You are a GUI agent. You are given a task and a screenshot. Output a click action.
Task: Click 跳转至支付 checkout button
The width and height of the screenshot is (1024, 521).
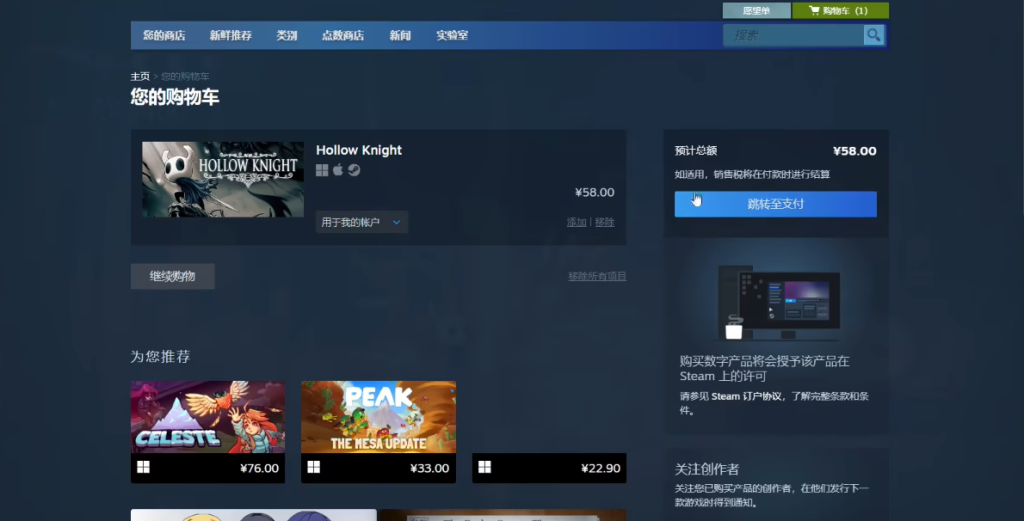775,204
